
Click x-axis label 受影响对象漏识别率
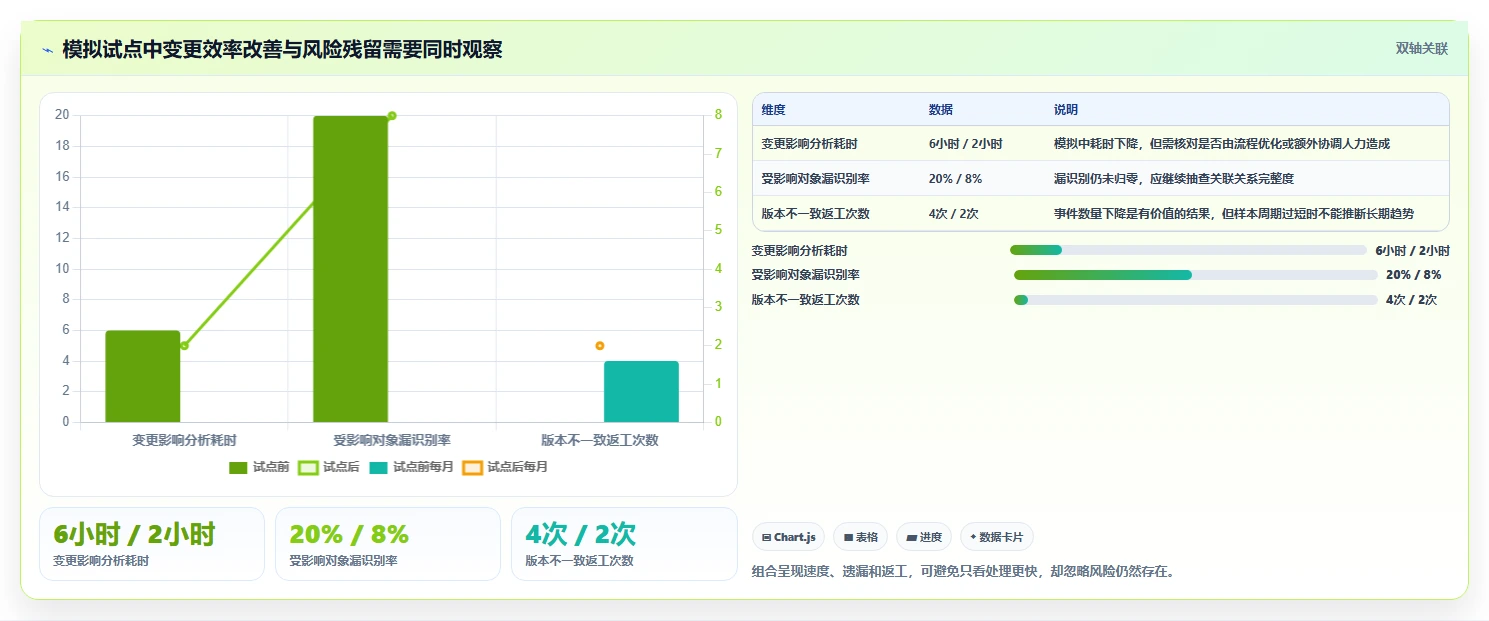[392, 440]
